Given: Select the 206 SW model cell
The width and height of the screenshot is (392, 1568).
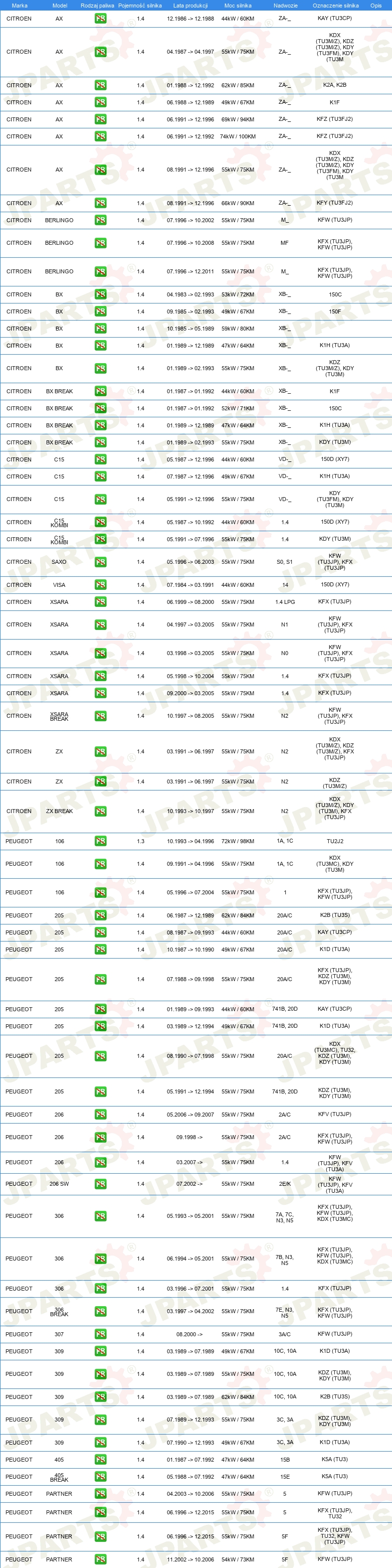Looking at the screenshot, I should pos(59,1184).
